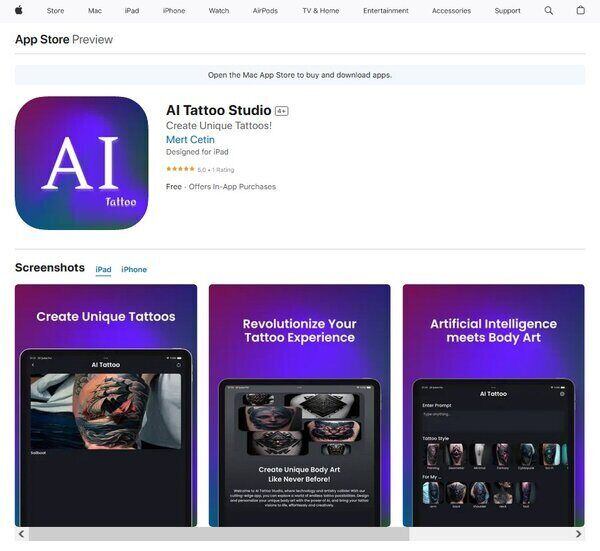The image size is (600, 551).
Task: Open the Store menu
Action: pos(55,11)
